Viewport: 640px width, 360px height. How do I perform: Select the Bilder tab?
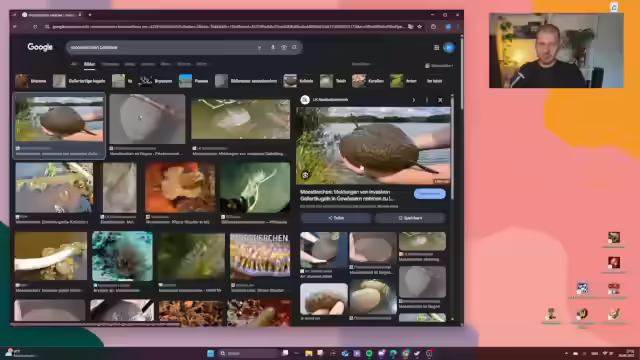(89, 64)
